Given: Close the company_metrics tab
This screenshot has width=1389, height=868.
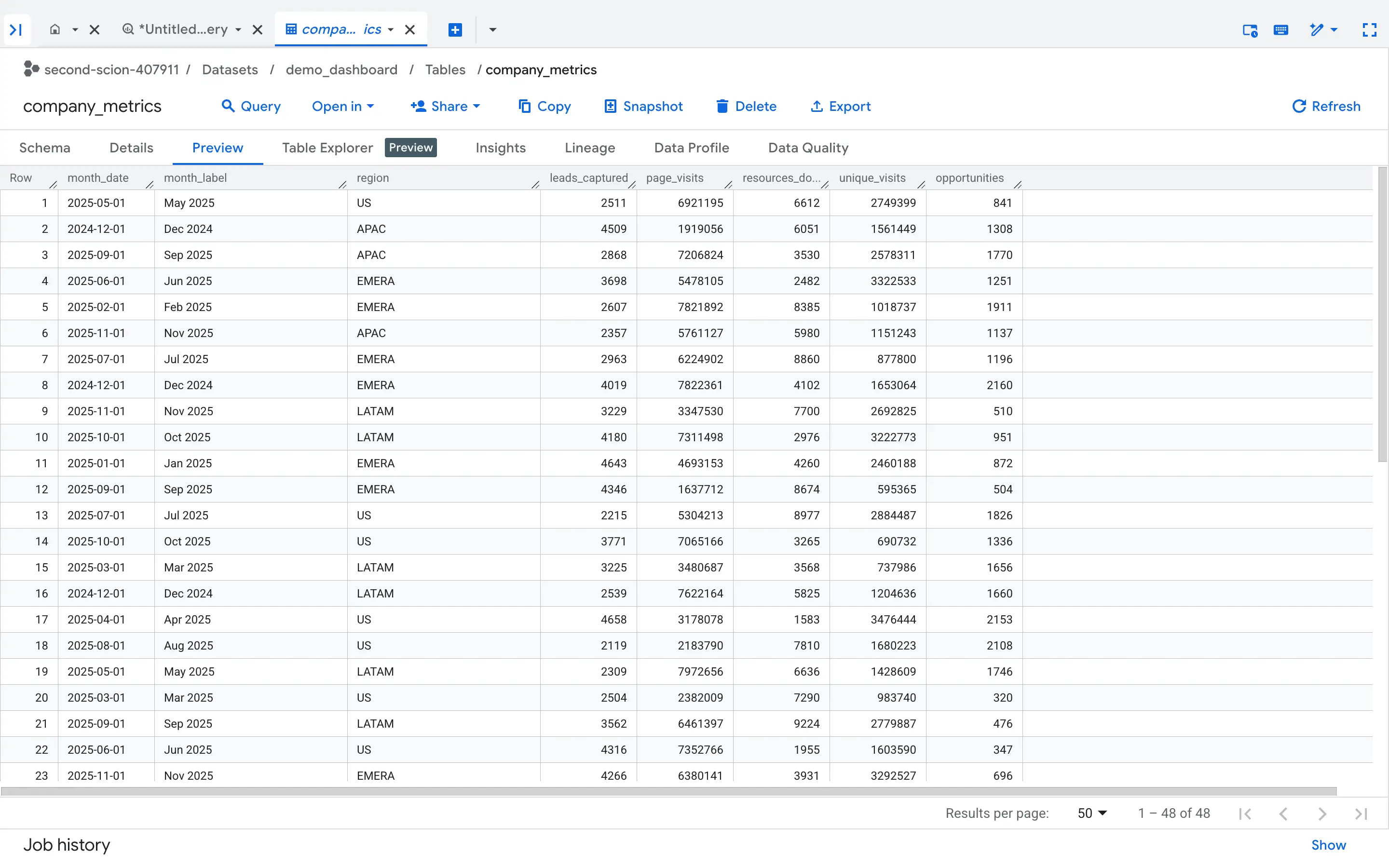Looking at the screenshot, I should [x=410, y=30].
